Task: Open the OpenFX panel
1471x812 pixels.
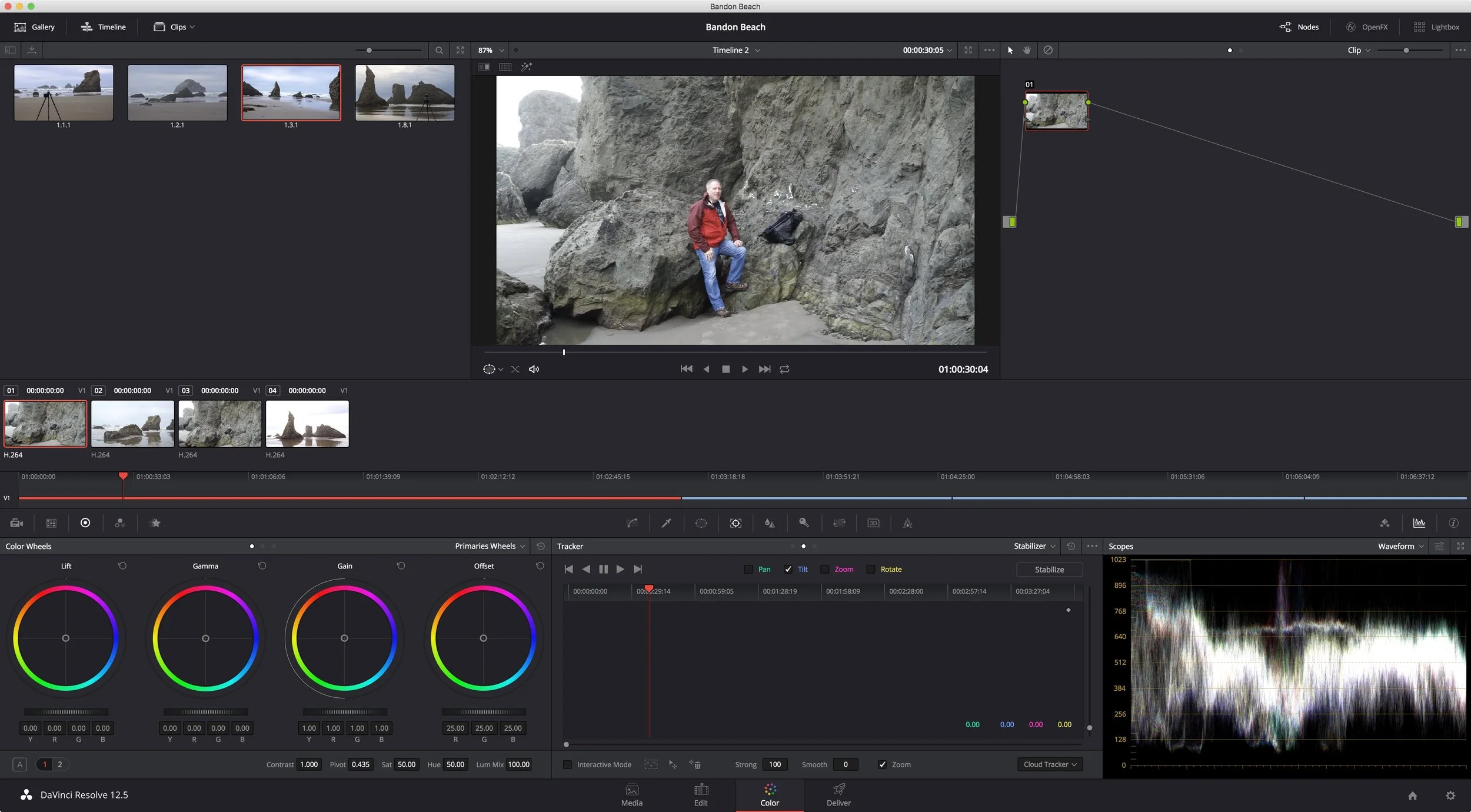Action: point(1366,27)
